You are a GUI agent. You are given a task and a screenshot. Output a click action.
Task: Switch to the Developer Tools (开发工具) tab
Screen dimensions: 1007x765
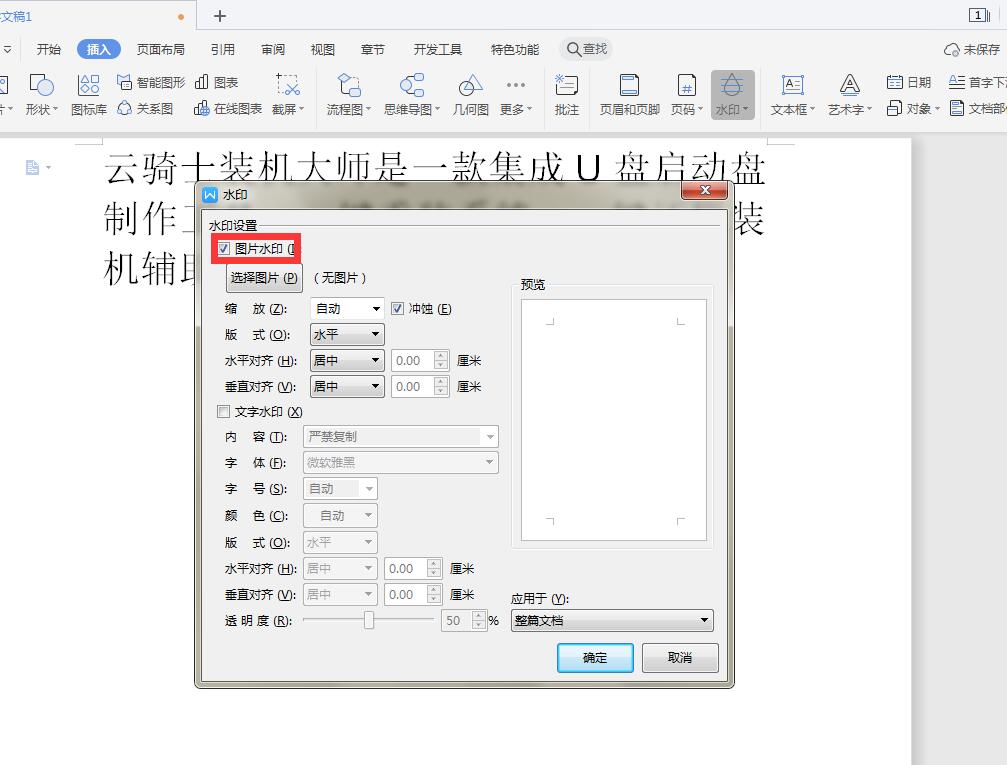pos(437,49)
